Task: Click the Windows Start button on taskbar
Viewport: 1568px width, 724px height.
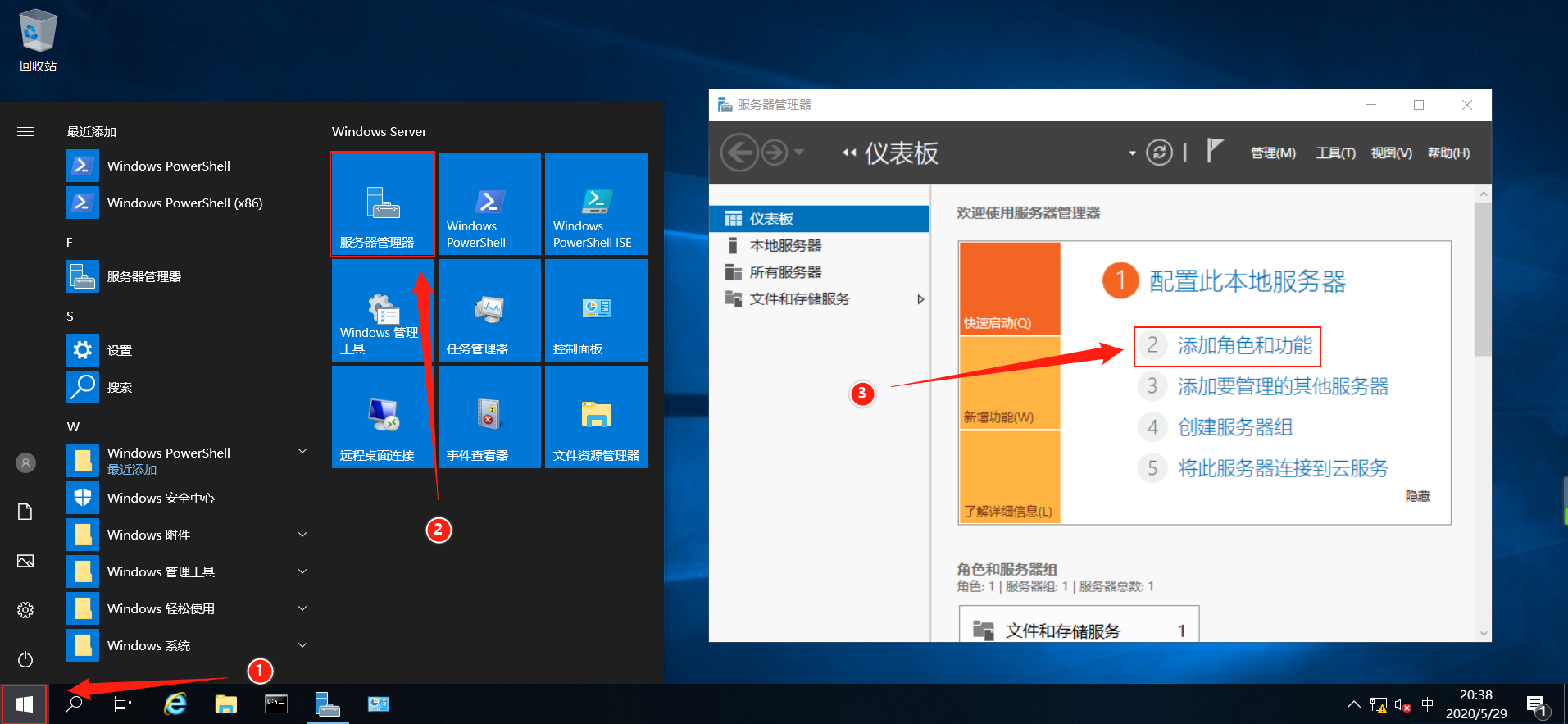Action: point(24,704)
